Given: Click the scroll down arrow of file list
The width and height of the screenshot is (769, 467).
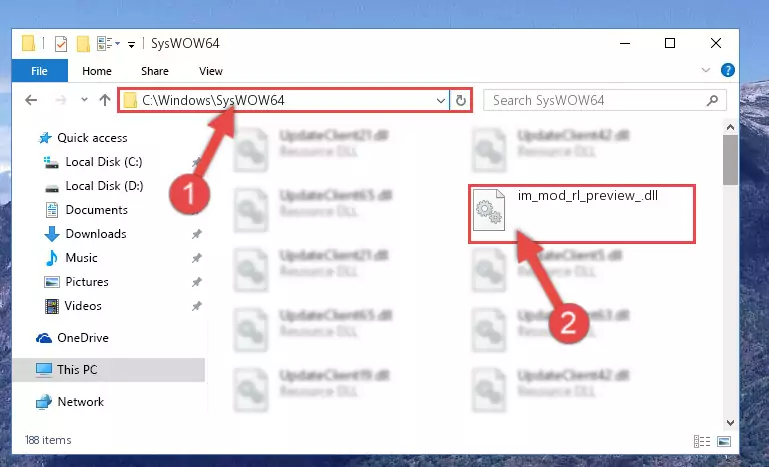Looking at the screenshot, I should click(730, 422).
